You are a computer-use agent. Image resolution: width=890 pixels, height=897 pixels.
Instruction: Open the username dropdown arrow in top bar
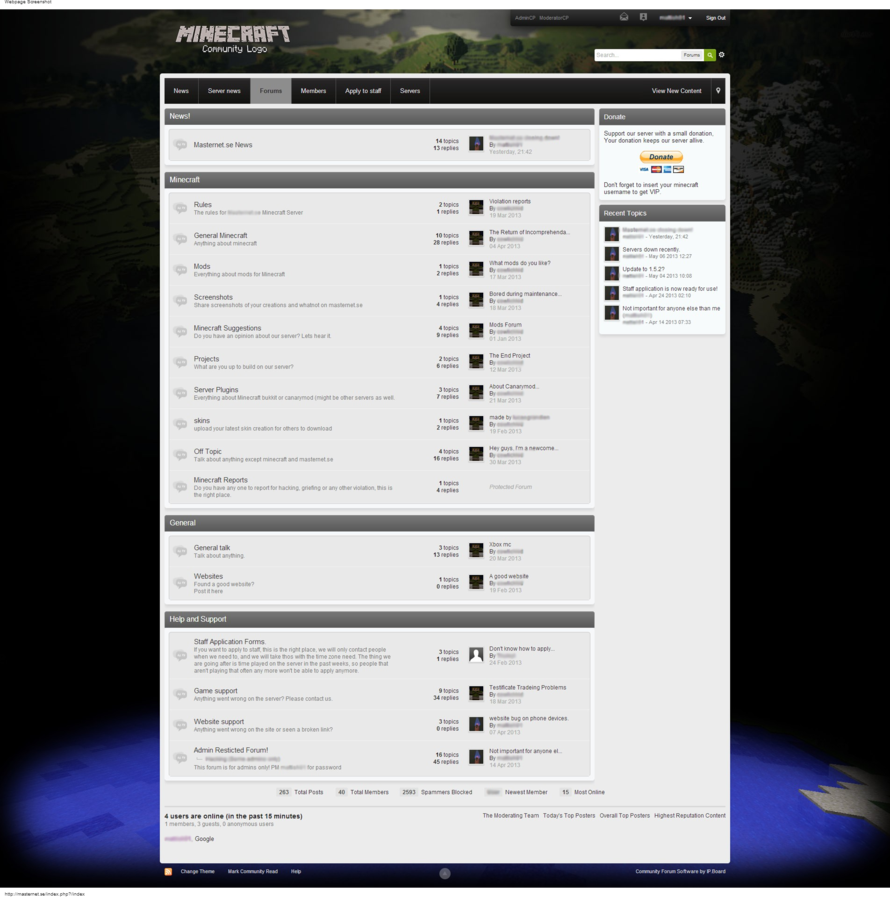point(690,18)
